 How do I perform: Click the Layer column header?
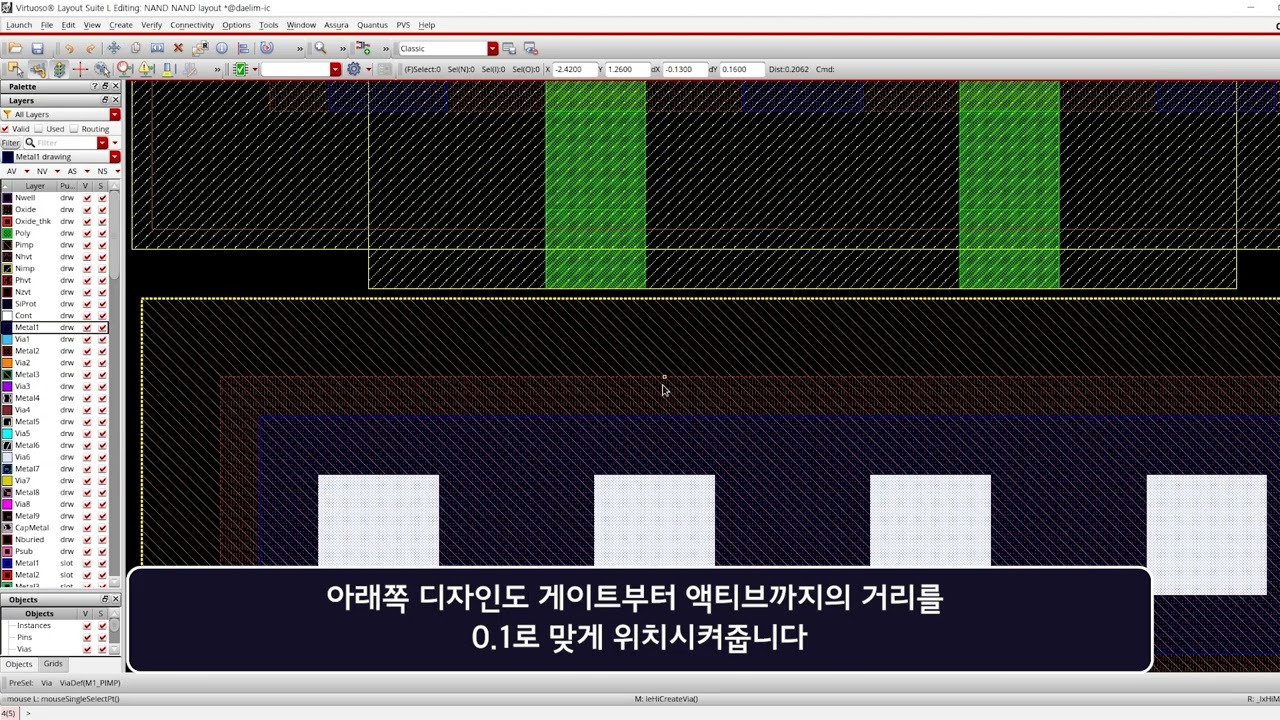[35, 186]
